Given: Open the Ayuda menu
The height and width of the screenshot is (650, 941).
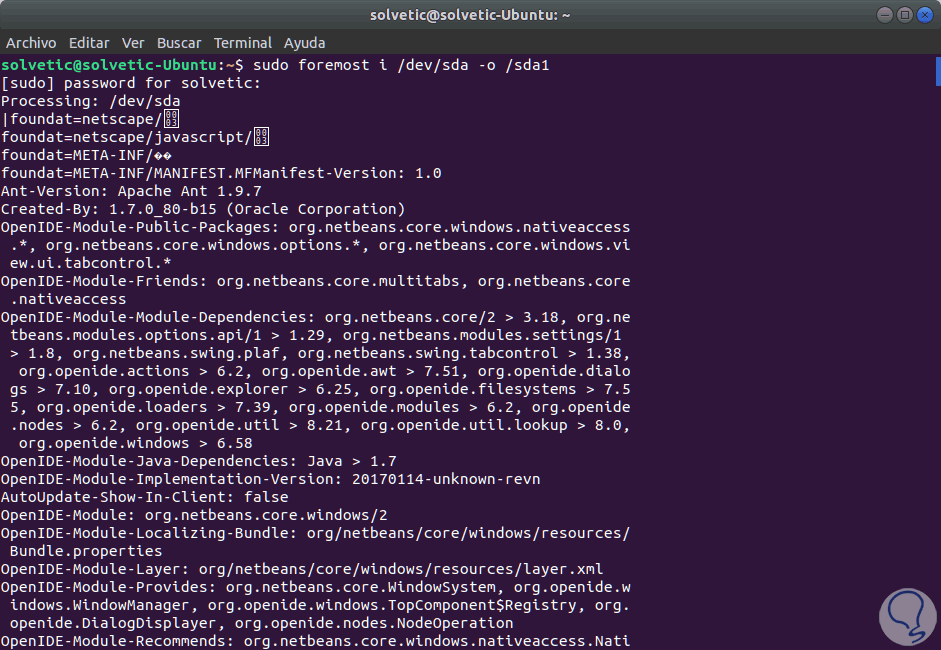Looking at the screenshot, I should (x=304, y=43).
